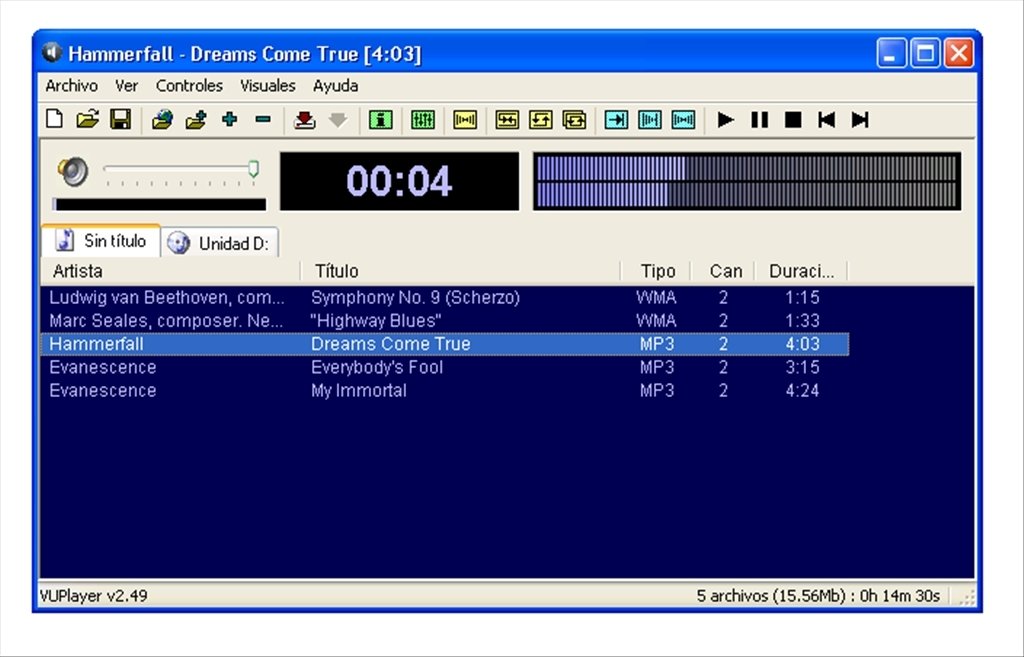The width and height of the screenshot is (1024, 657).
Task: Select the "Highway Blues" title
Action: pos(376,321)
